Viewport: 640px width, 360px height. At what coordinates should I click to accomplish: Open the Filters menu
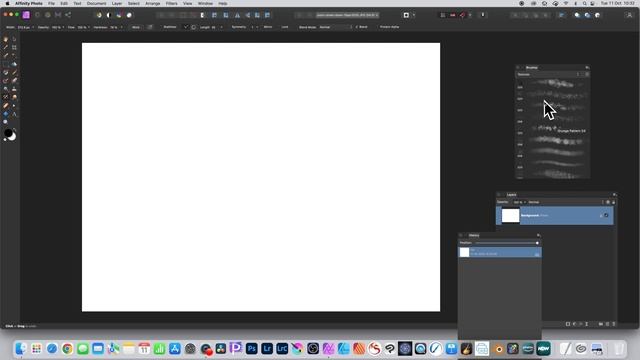[x=171, y=3]
